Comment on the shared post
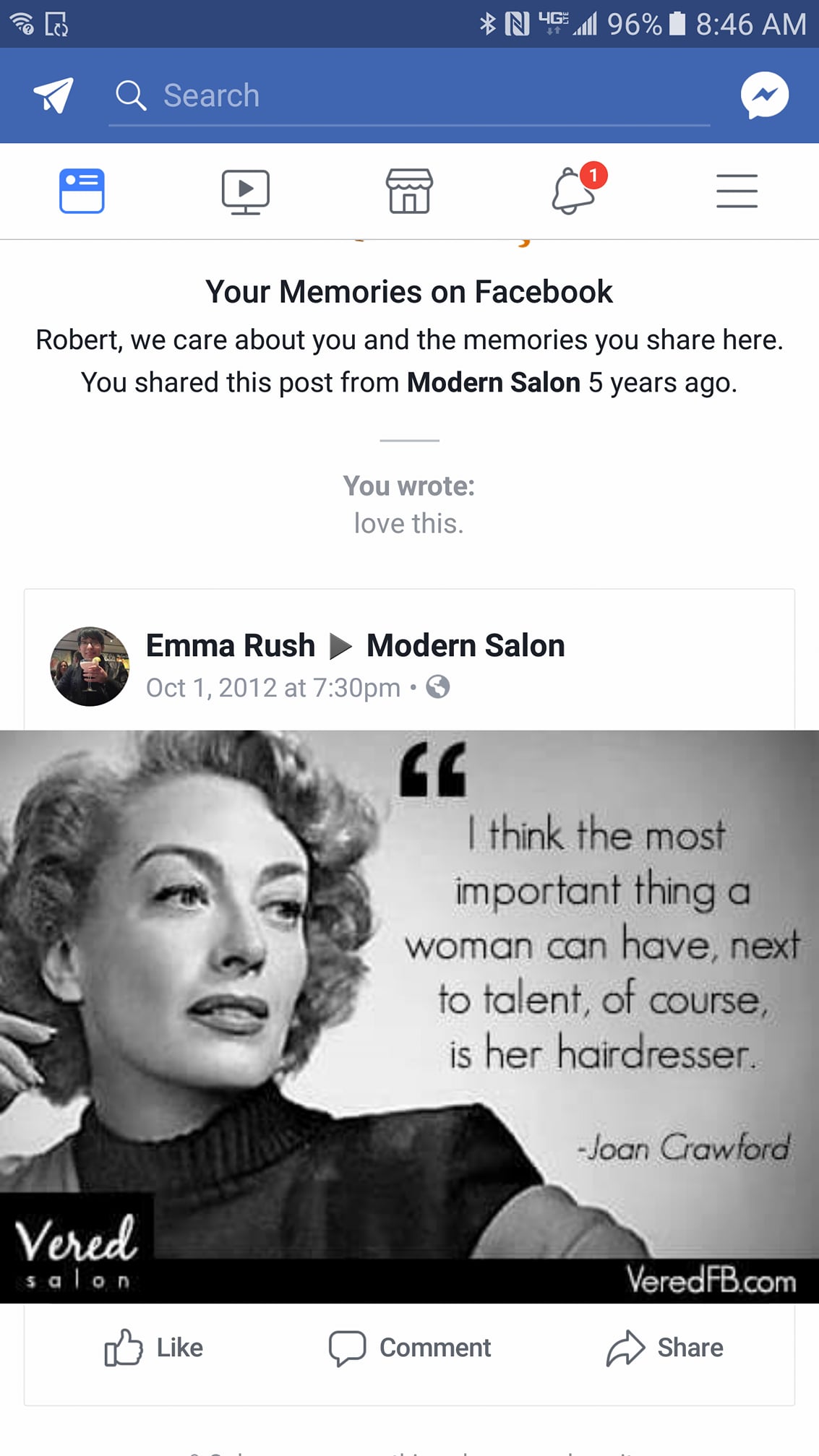This screenshot has width=819, height=1456. 409,1348
